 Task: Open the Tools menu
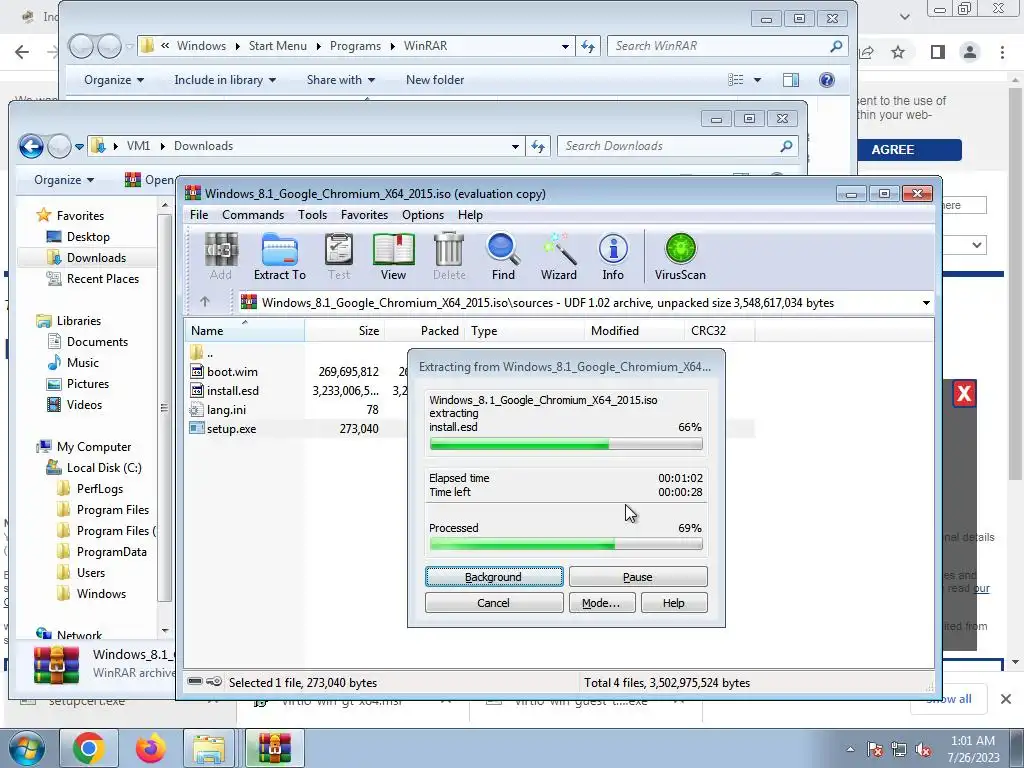(x=312, y=215)
